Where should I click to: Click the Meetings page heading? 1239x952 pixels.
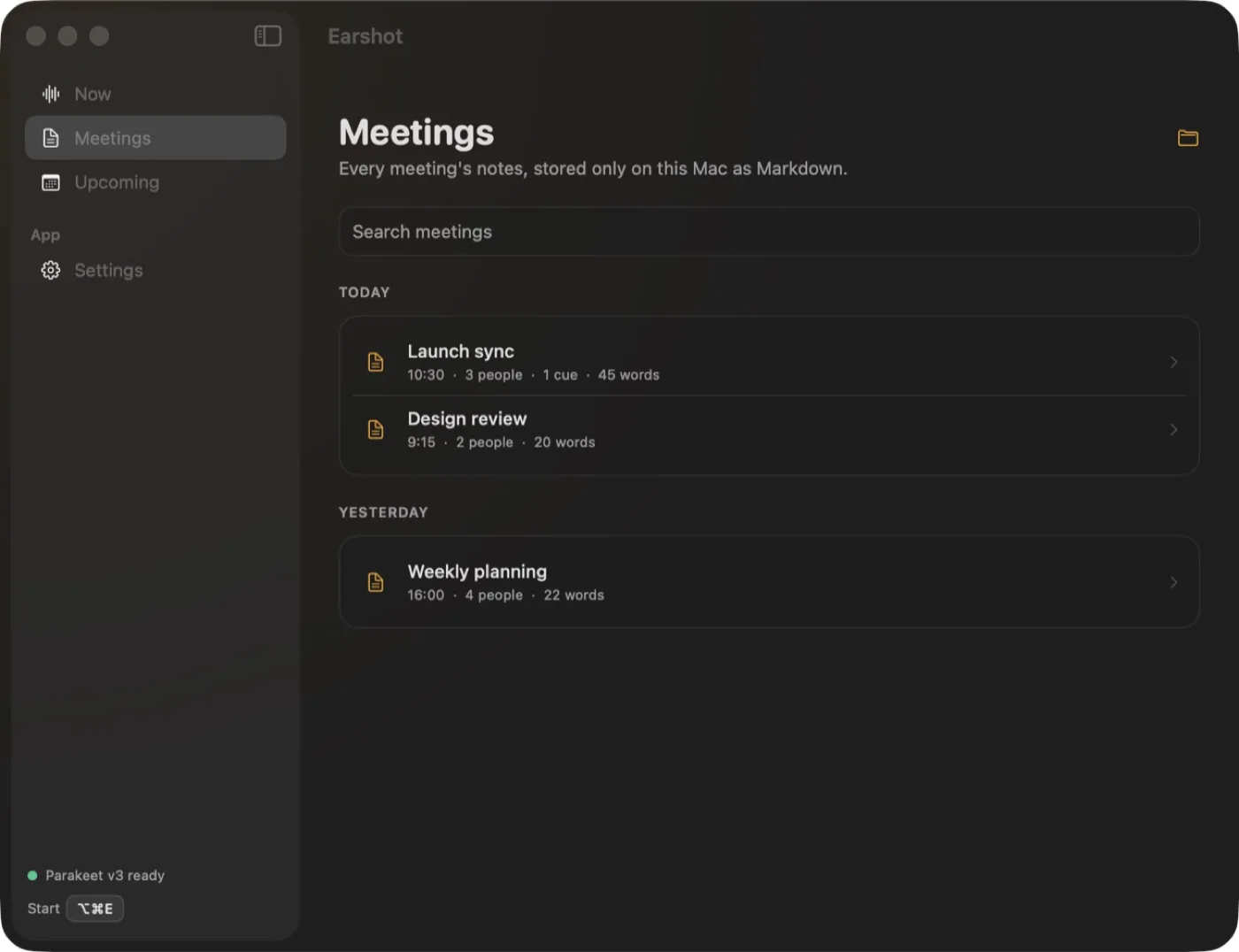[416, 133]
